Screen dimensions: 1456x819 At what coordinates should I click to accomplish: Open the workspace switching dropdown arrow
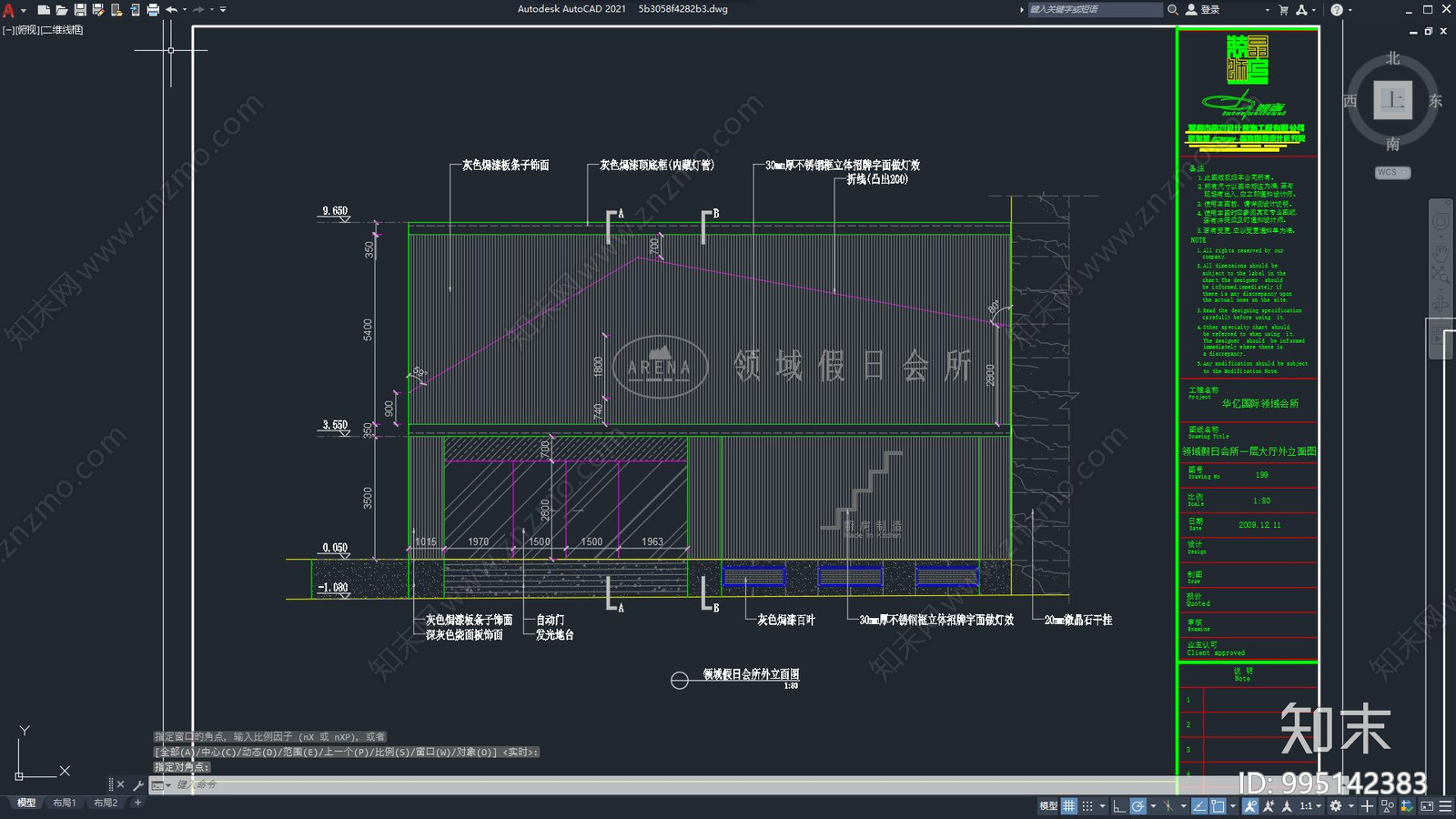coord(1351,806)
